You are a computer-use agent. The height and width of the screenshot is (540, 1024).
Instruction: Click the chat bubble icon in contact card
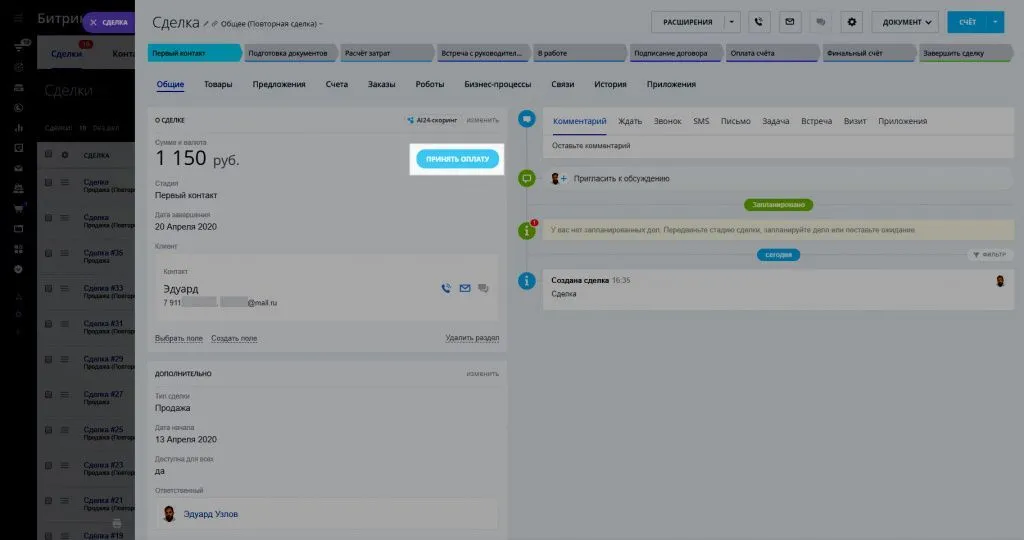(484, 289)
